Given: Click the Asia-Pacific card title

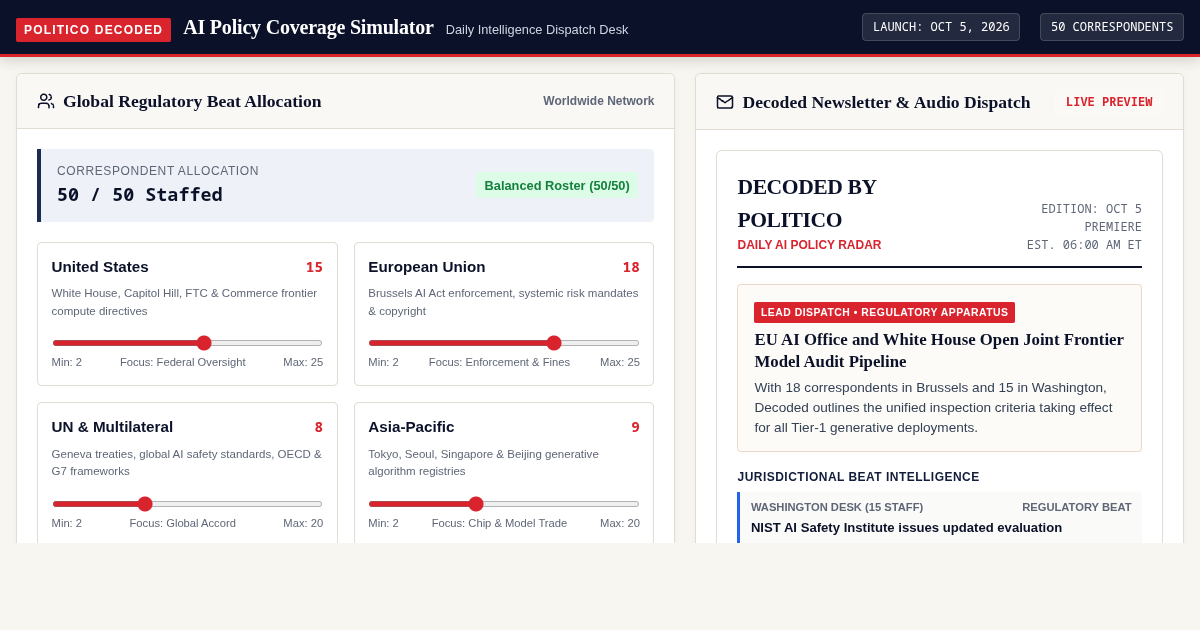Looking at the screenshot, I should point(411,427).
